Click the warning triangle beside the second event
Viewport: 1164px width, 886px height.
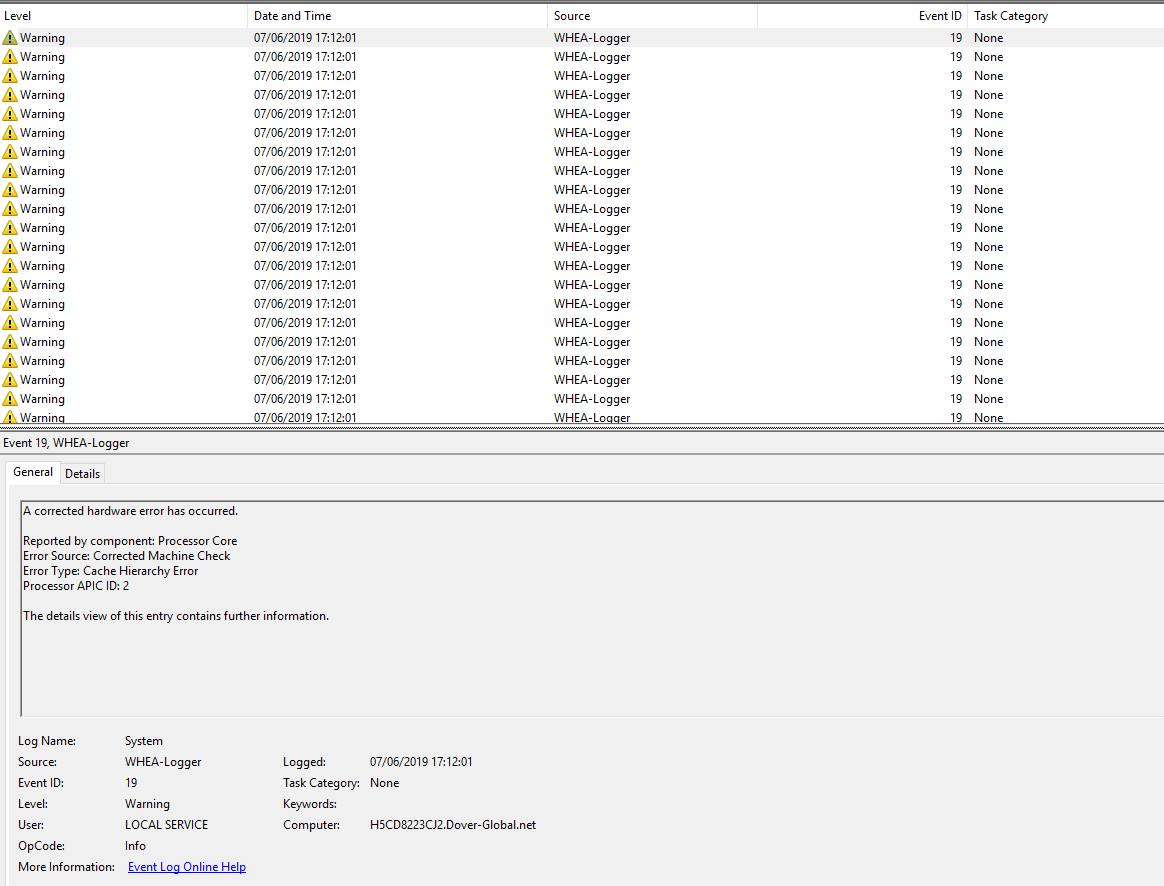pyautogui.click(x=9, y=56)
